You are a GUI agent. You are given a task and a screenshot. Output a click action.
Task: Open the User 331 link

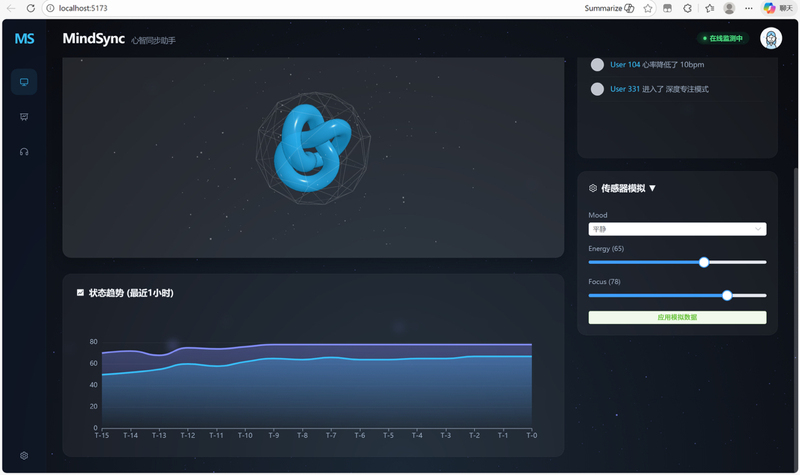[x=625, y=89]
